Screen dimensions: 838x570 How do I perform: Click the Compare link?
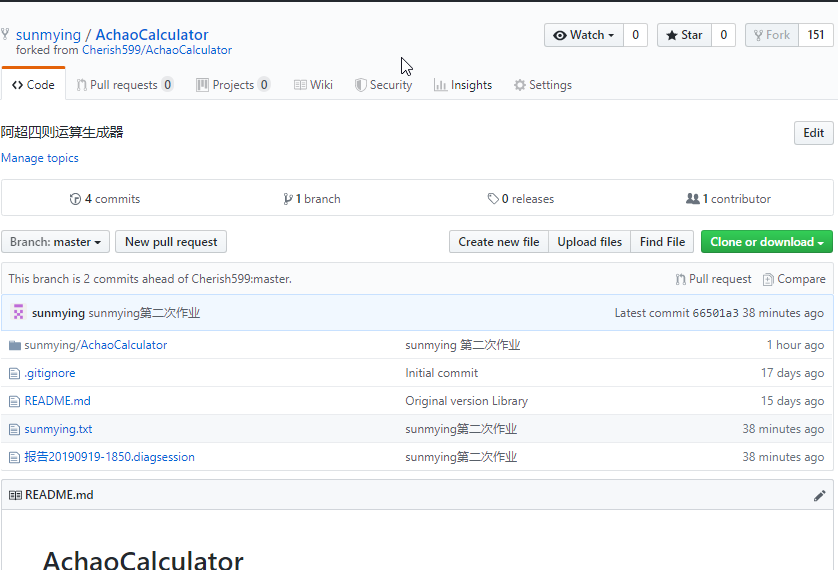coord(794,279)
